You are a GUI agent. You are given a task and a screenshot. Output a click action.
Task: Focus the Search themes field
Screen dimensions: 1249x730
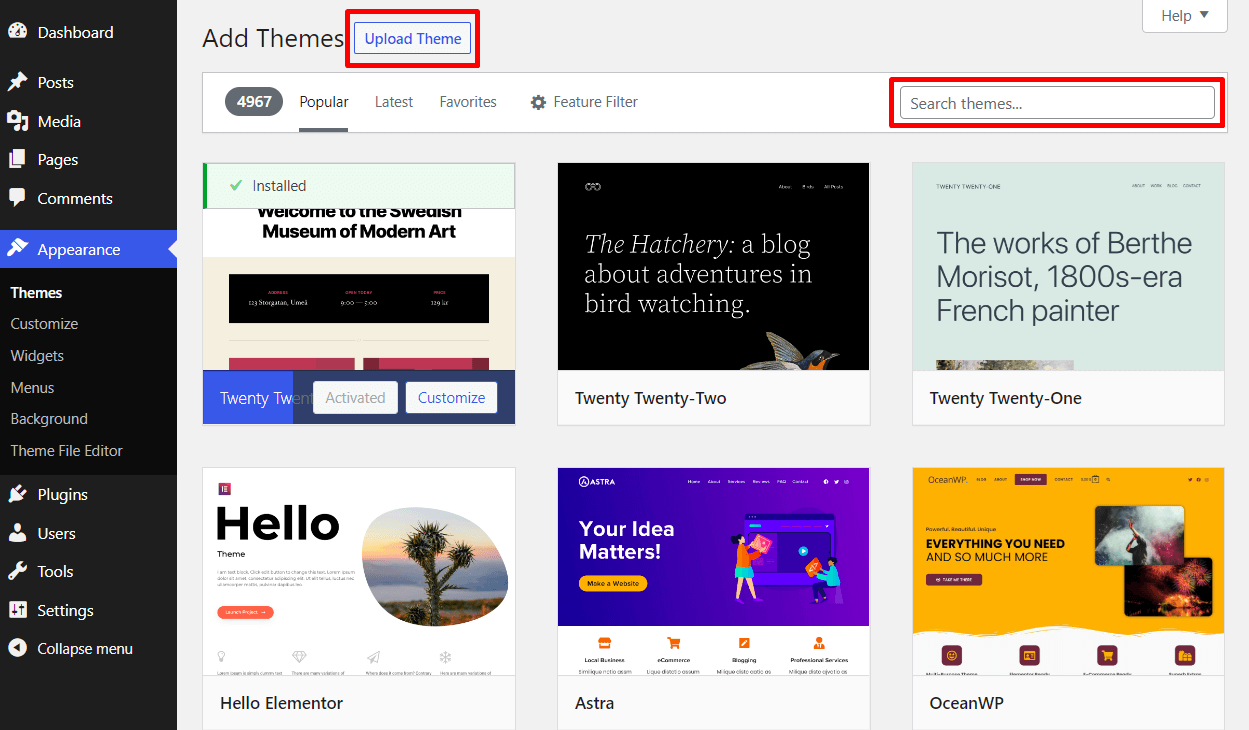coord(1057,103)
